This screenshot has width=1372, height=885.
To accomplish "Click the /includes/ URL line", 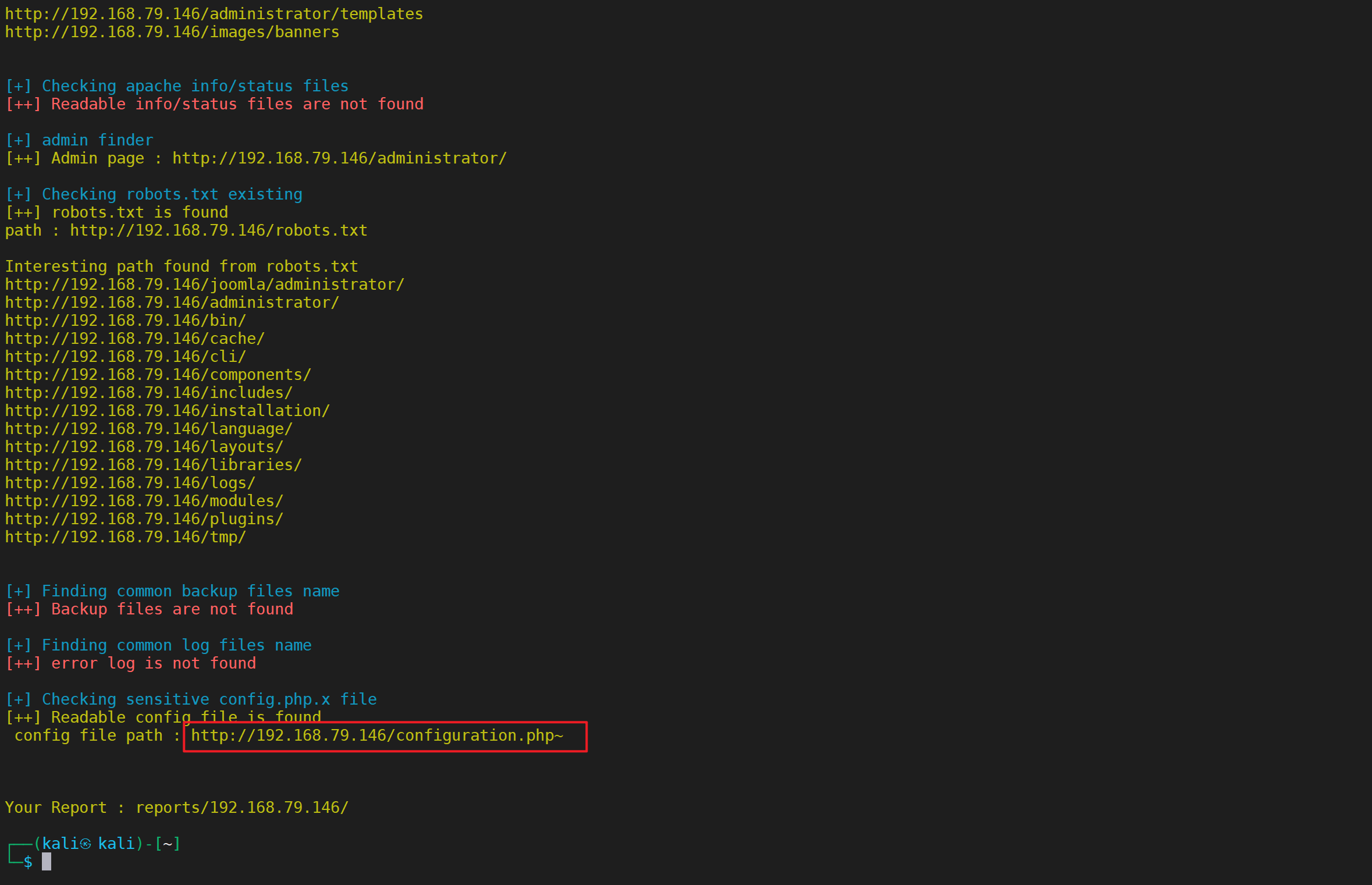I will point(149,393).
